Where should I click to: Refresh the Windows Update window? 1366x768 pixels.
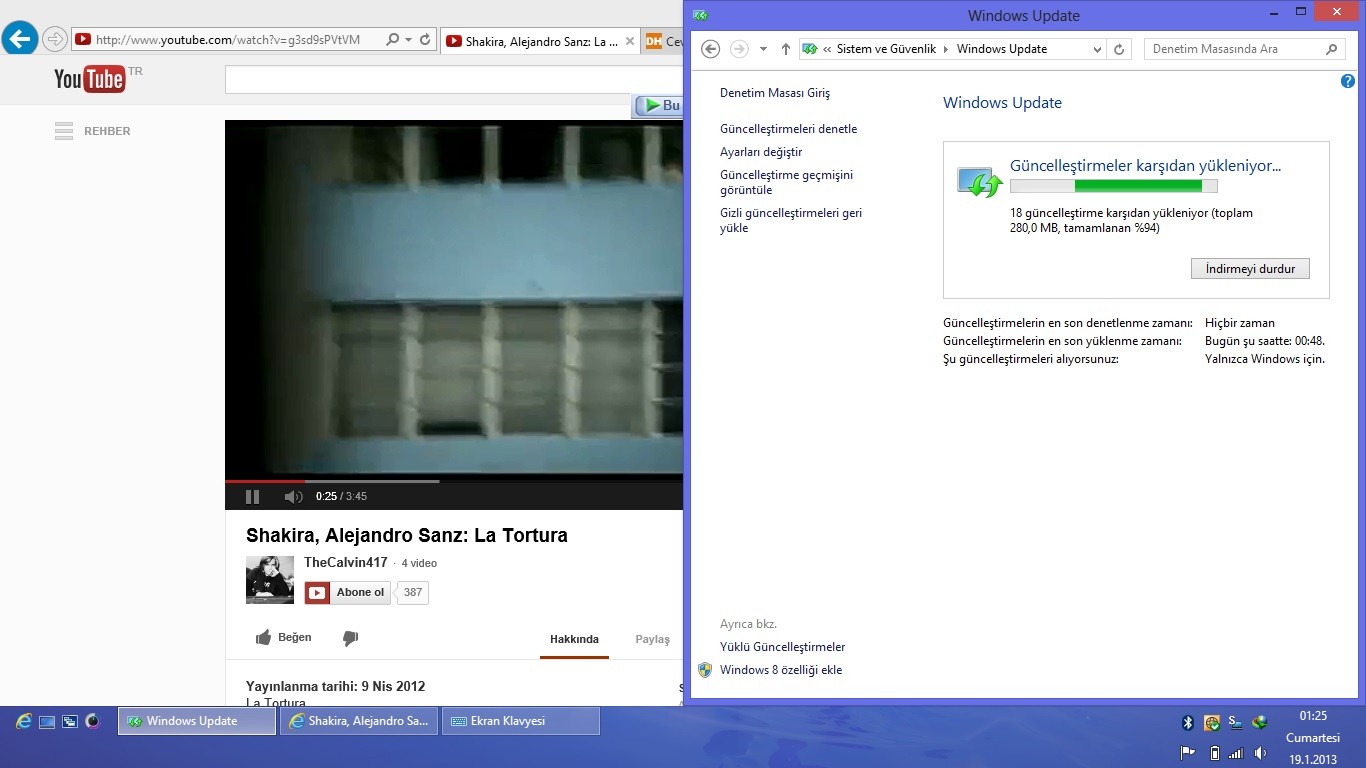pos(1119,49)
